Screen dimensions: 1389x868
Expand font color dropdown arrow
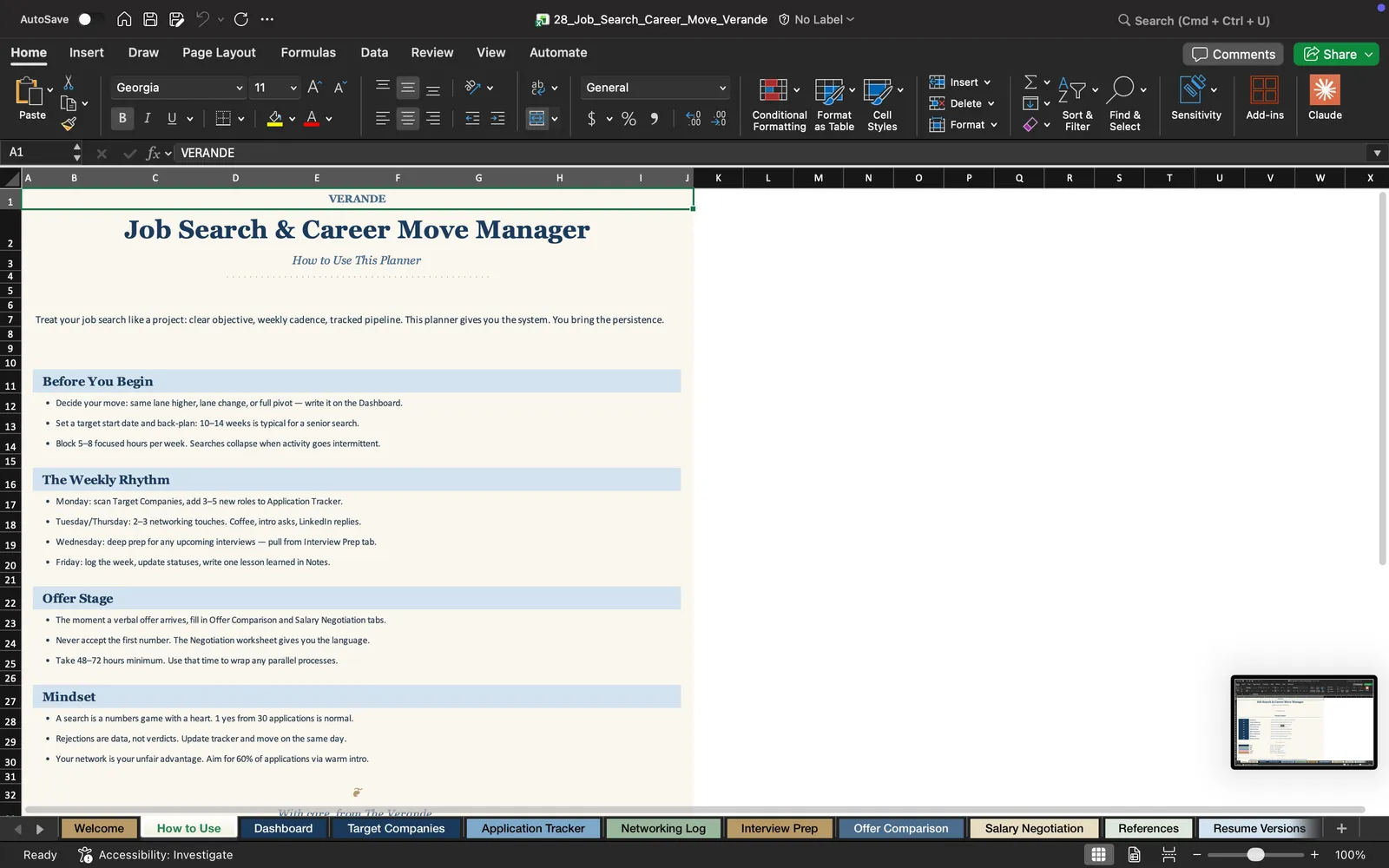point(329,119)
